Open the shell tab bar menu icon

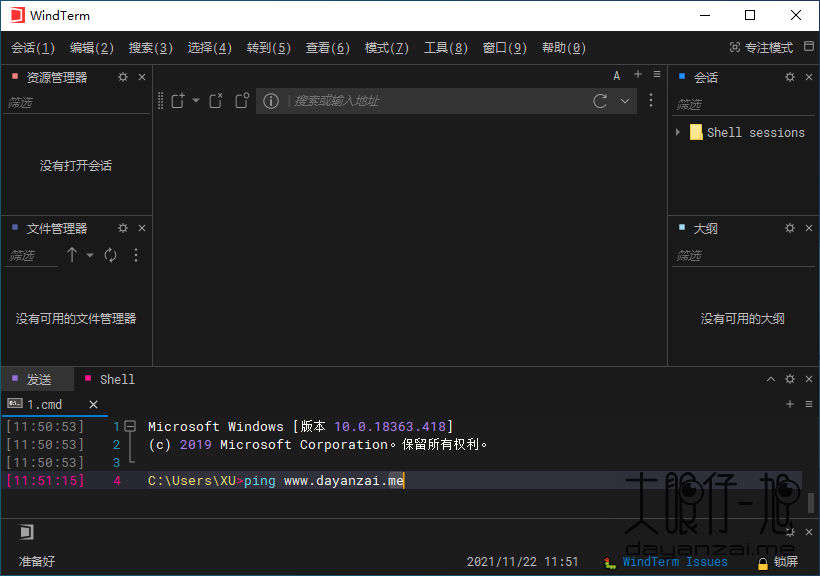click(808, 404)
